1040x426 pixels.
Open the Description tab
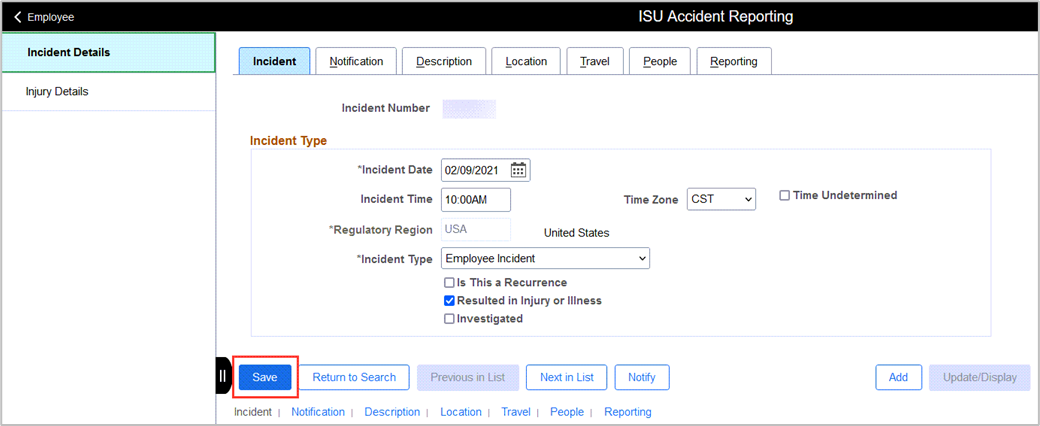[x=444, y=61]
